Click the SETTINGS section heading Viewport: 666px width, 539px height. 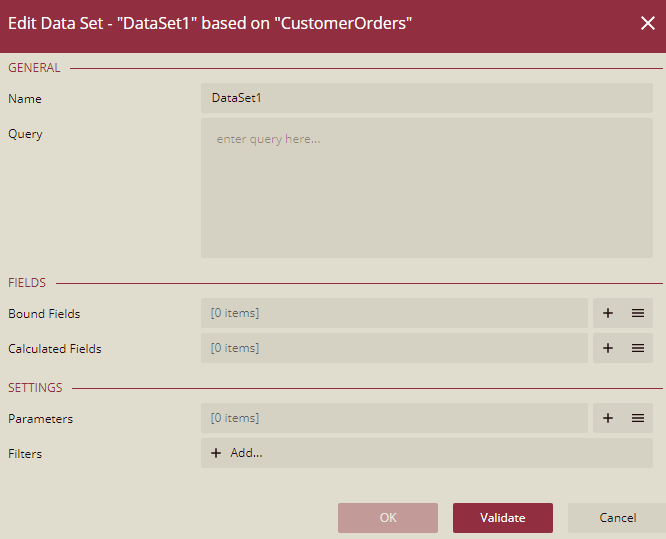tap(35, 388)
